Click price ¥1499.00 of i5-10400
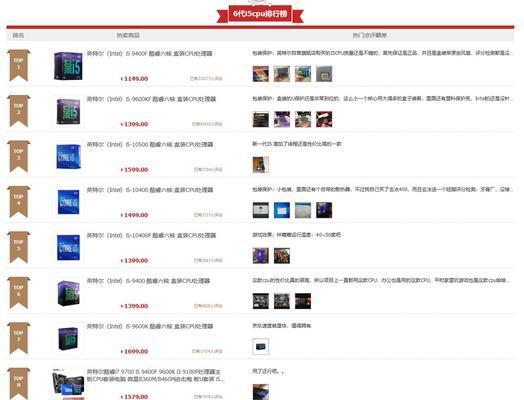The image size is (524, 400). point(134,215)
